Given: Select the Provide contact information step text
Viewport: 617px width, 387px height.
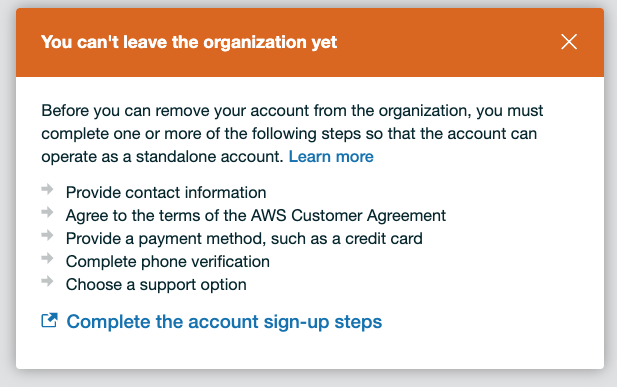Looking at the screenshot, I should click(166, 193).
